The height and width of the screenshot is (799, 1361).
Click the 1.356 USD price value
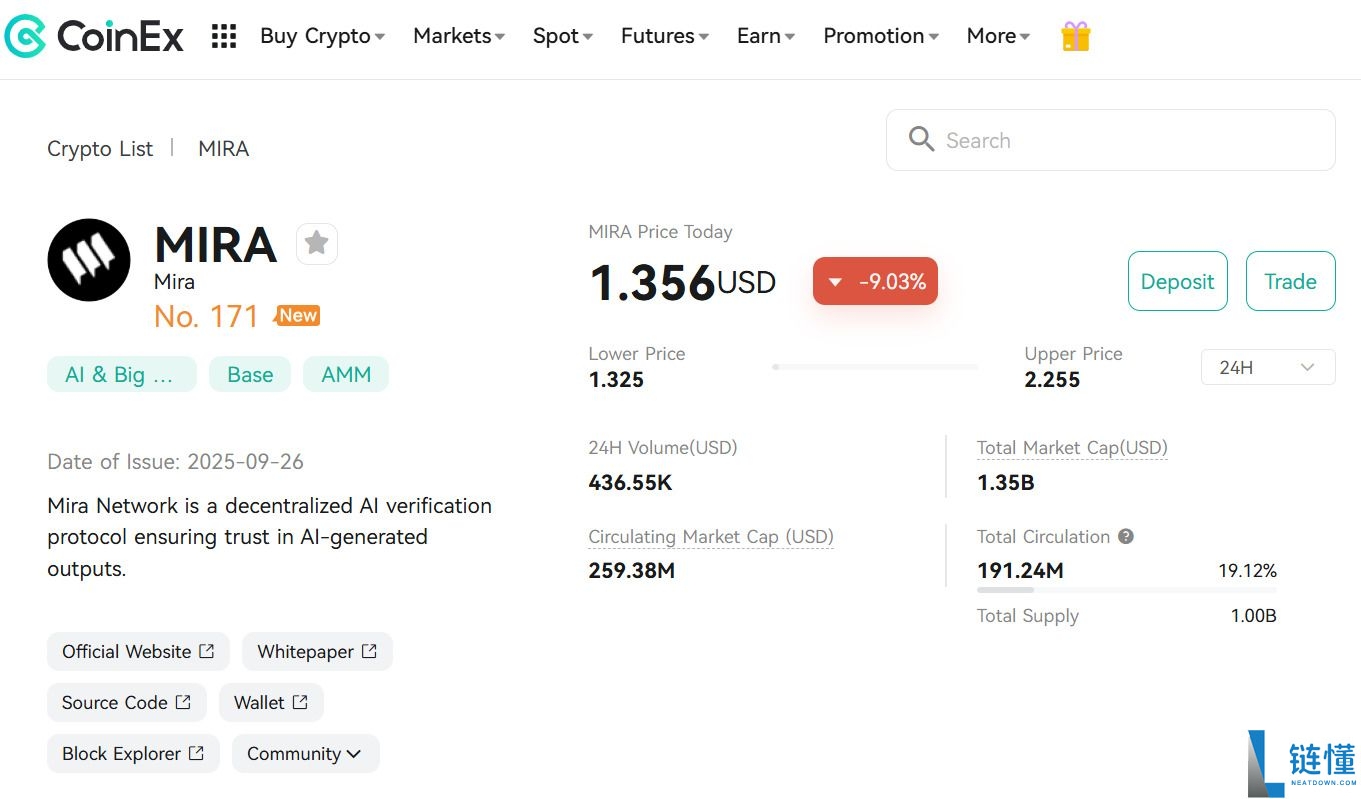(682, 282)
